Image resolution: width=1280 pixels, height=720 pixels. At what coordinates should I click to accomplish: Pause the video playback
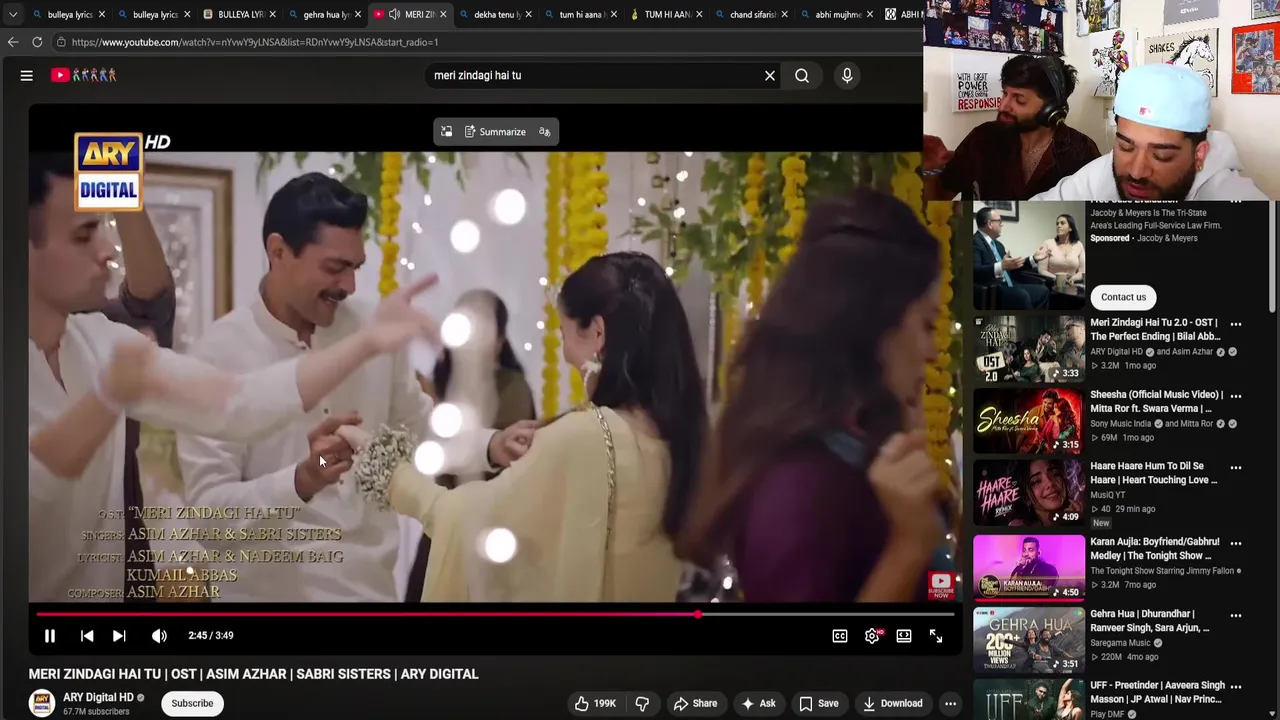pos(49,635)
